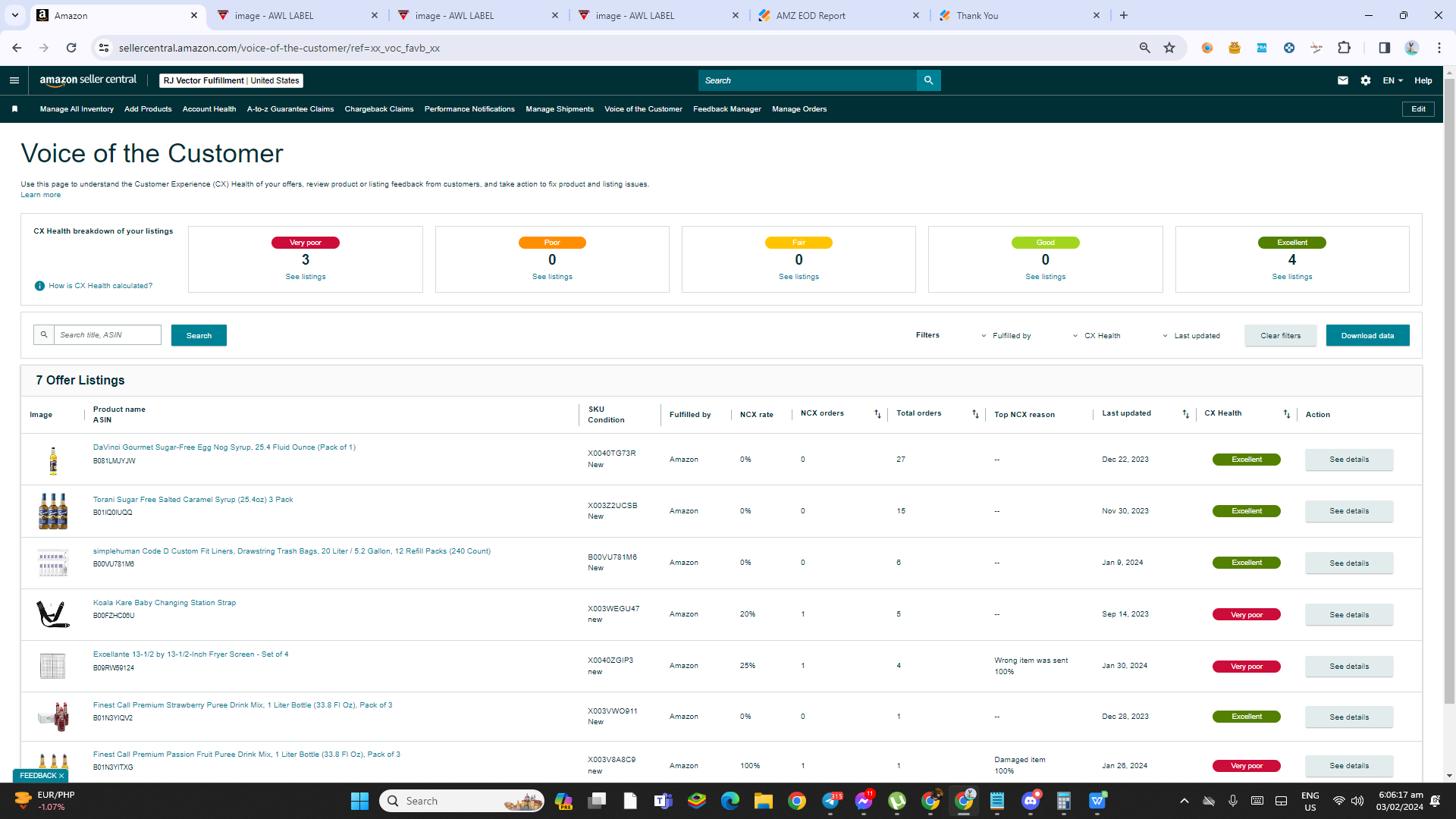See listings under Very poor card

(306, 277)
